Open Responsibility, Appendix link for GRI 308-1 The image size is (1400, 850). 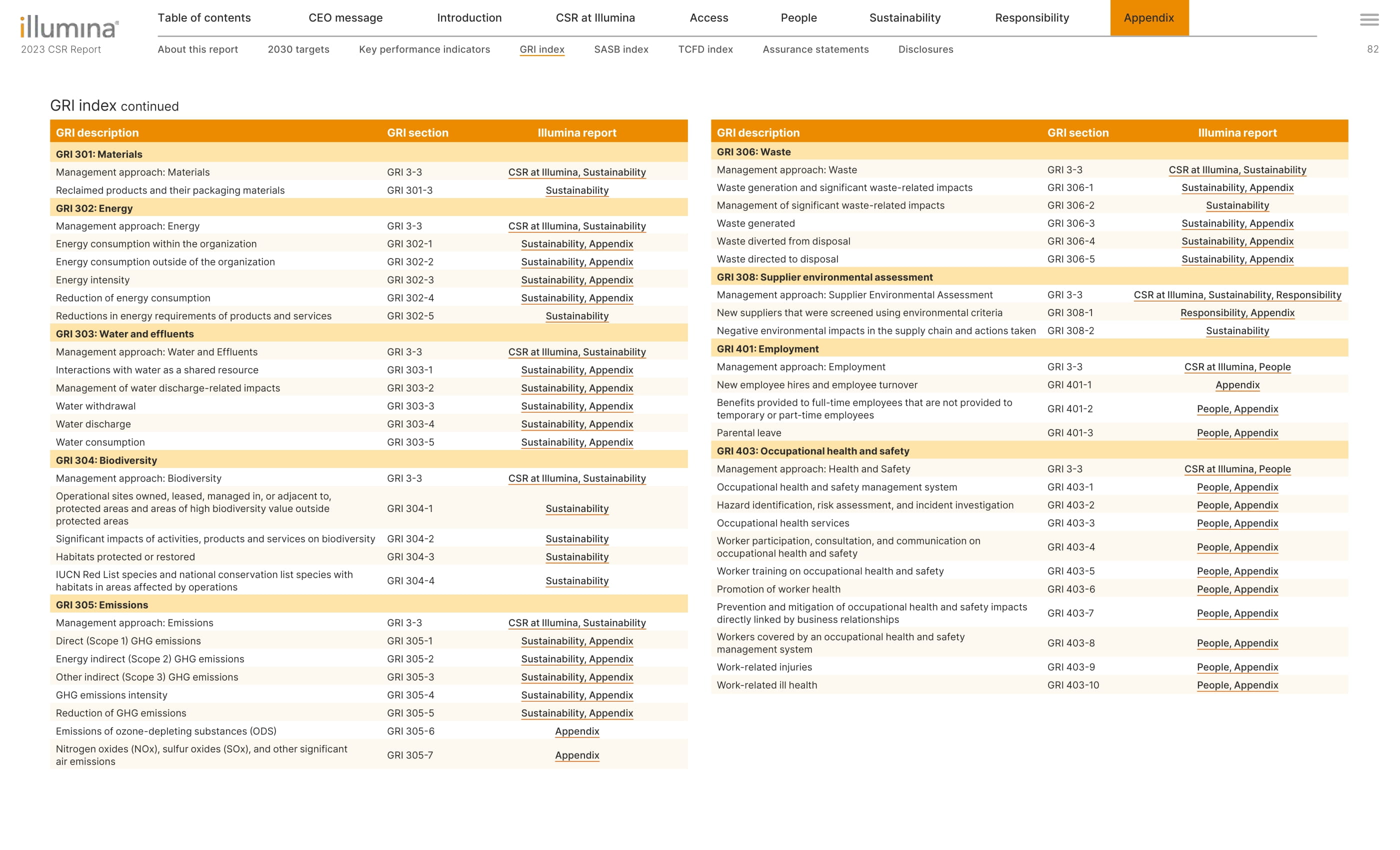[x=1237, y=313]
